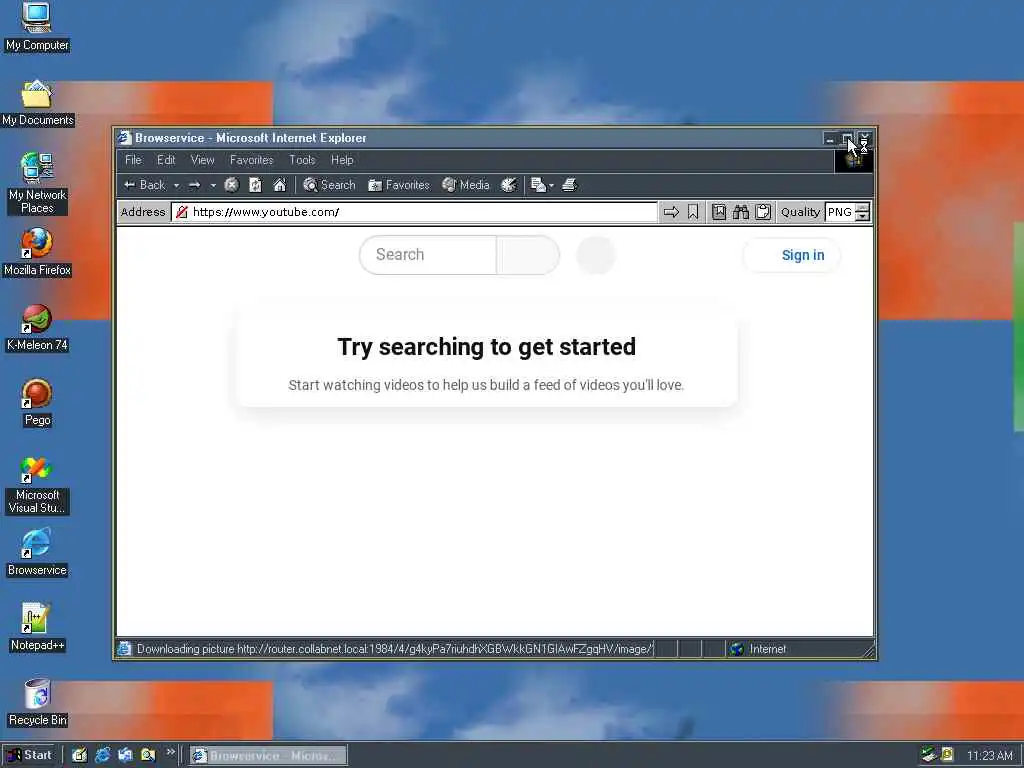Click the insecure lock icon in address bar
Screen dimensions: 1024x768
point(182,212)
